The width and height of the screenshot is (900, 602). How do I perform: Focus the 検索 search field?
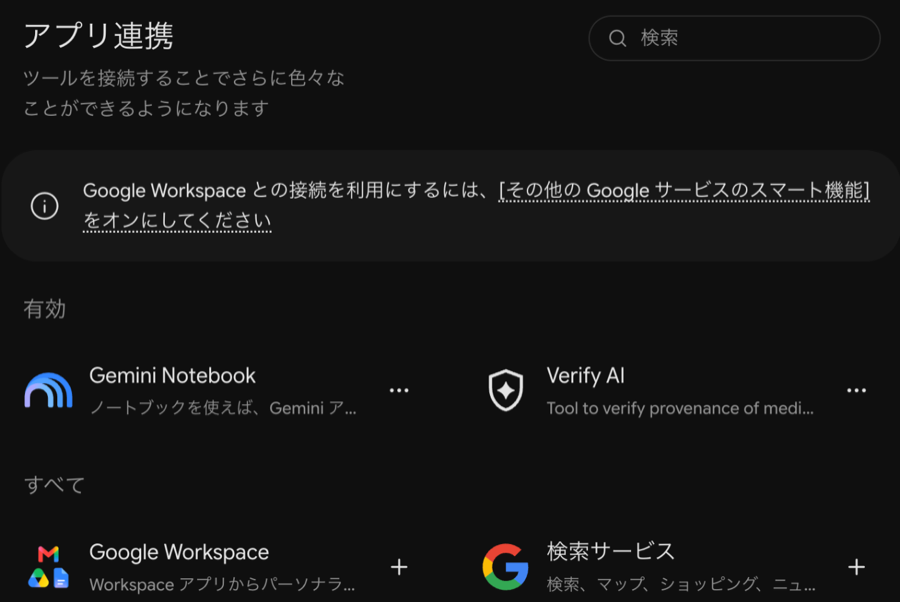coord(734,38)
